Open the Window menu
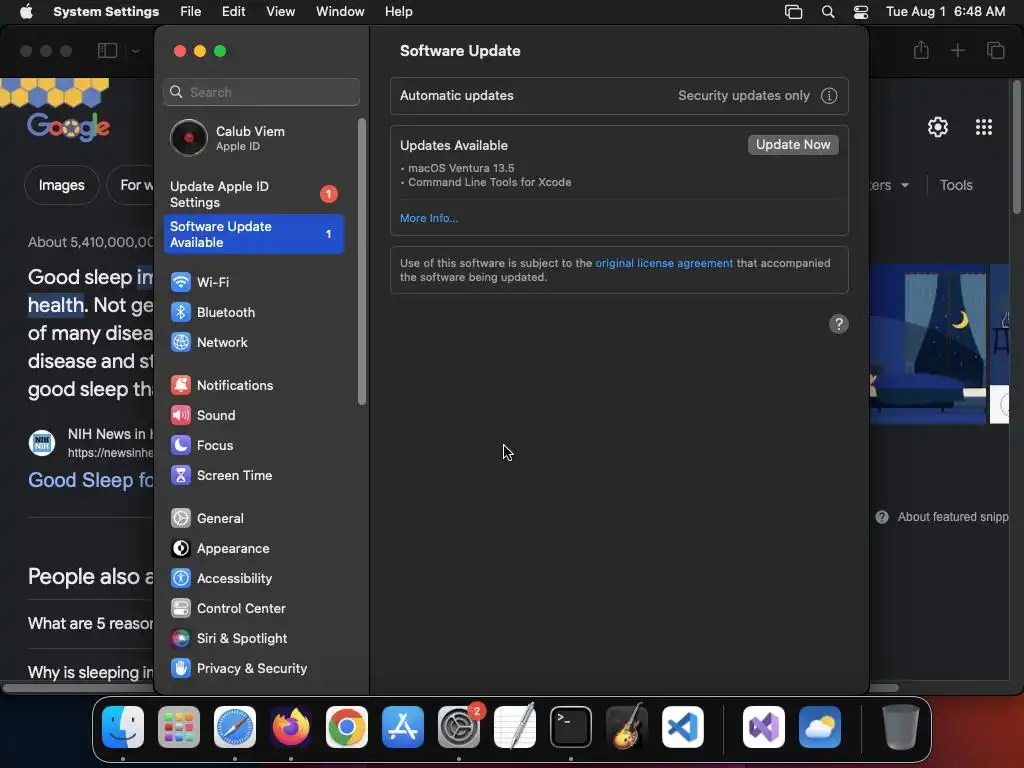 (x=340, y=12)
